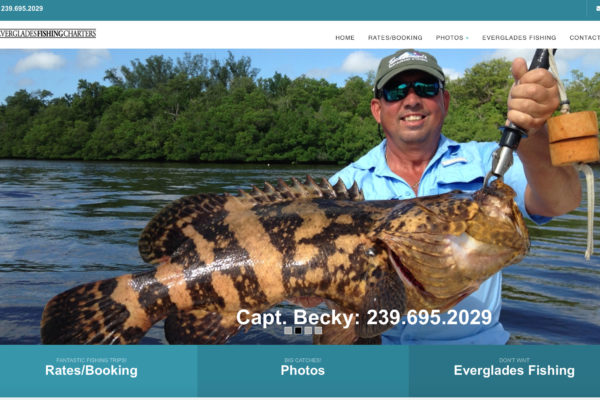
Task: Jump to the fourth slideshow dot
Action: (318, 330)
